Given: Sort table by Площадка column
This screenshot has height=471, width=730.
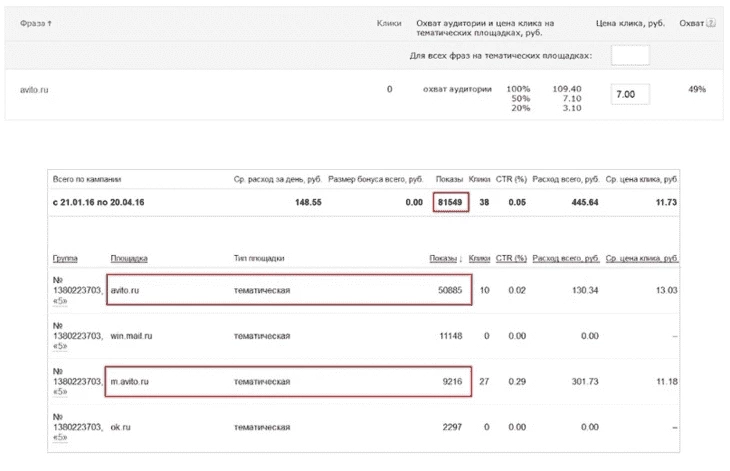Looking at the screenshot, I should (129, 258).
